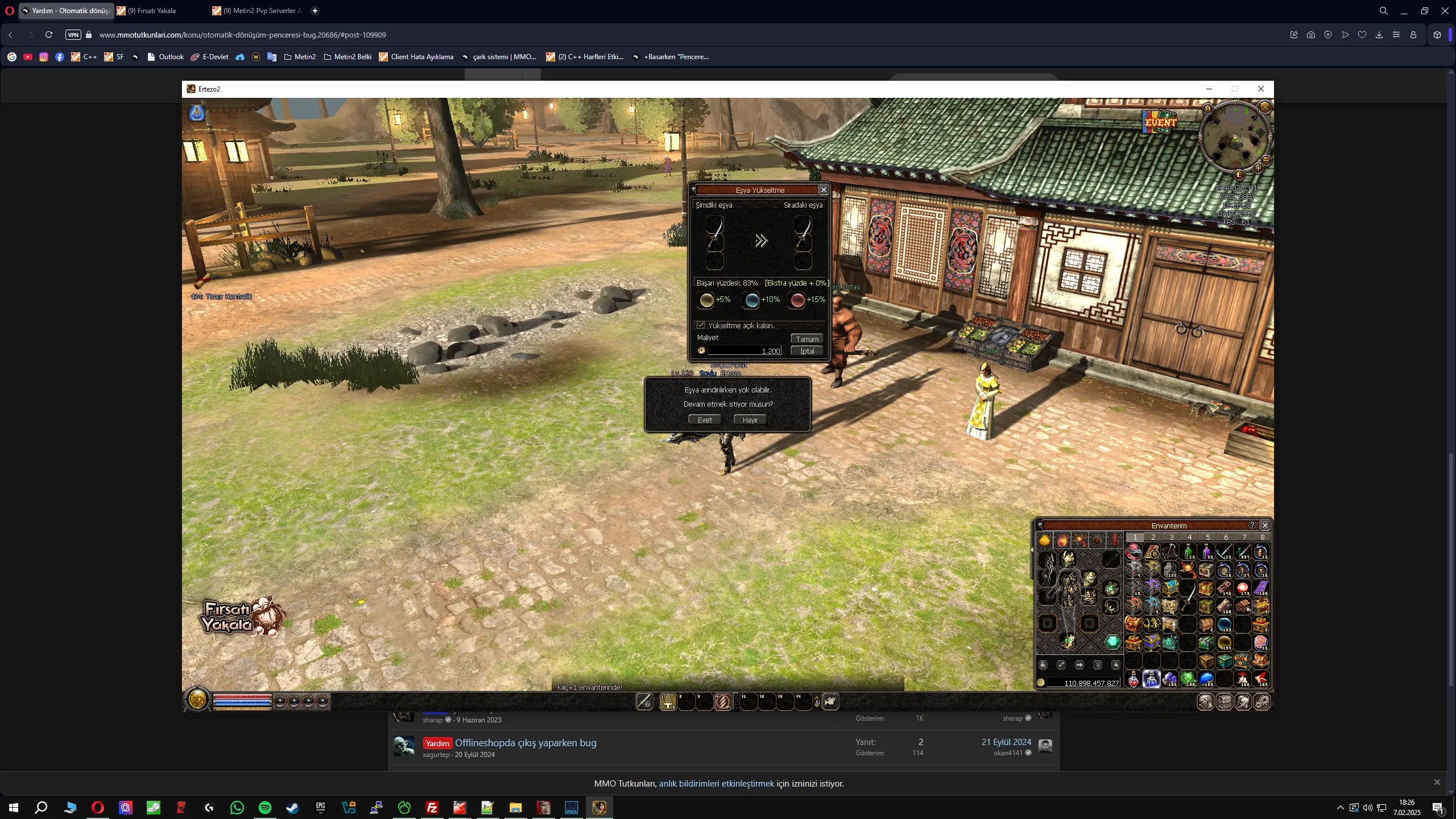Screen dimensions: 1456x819
Task: Click the gold coin orb on game taskbar
Action: (197, 700)
